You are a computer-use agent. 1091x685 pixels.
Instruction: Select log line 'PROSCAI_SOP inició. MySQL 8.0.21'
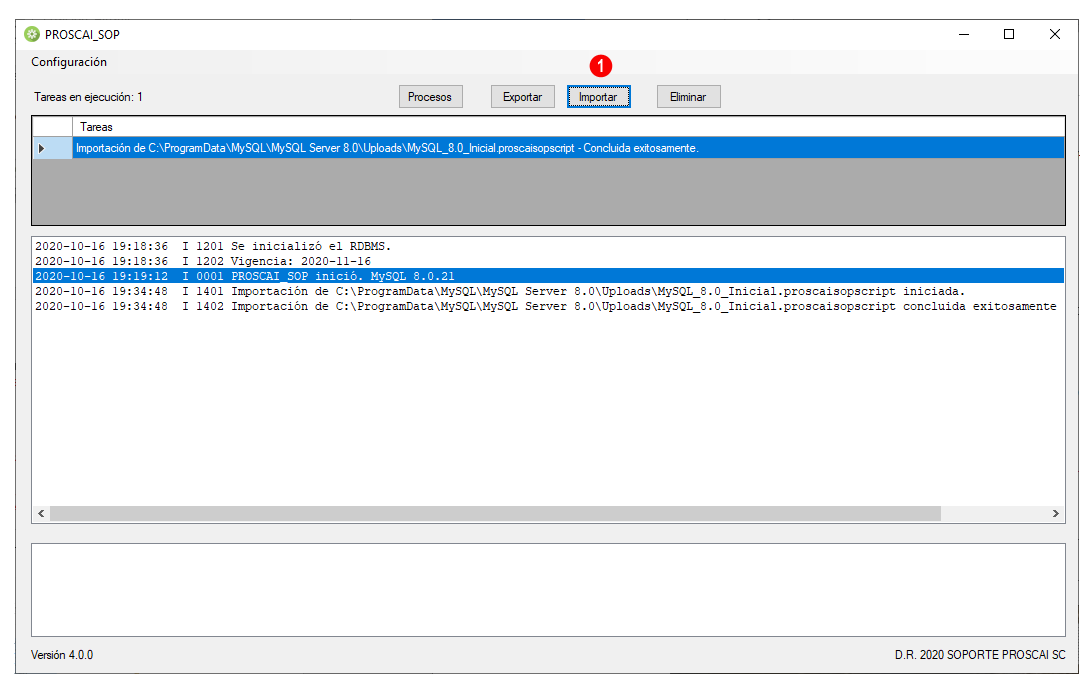click(548, 276)
